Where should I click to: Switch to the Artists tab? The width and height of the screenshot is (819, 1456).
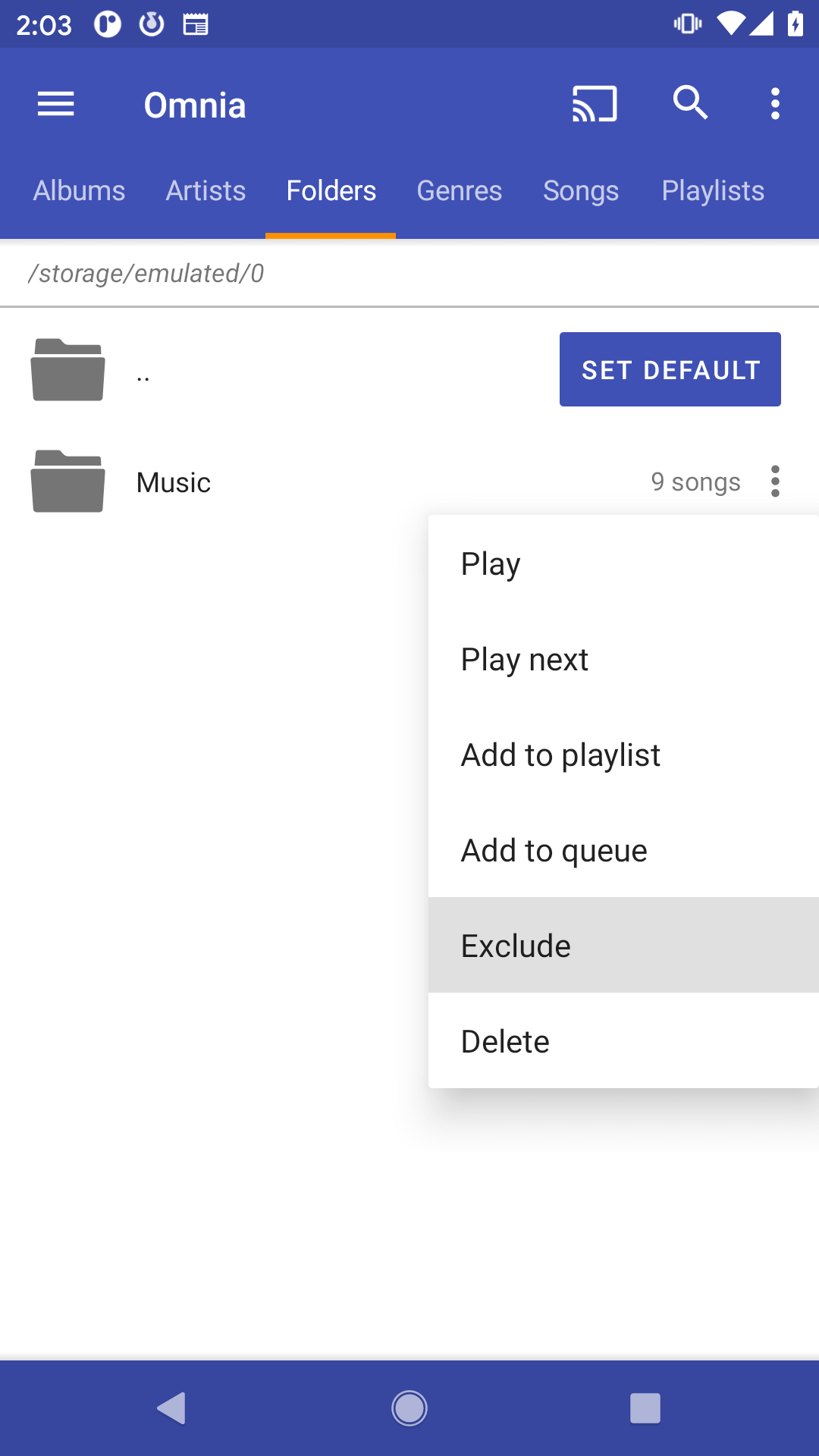click(x=206, y=191)
